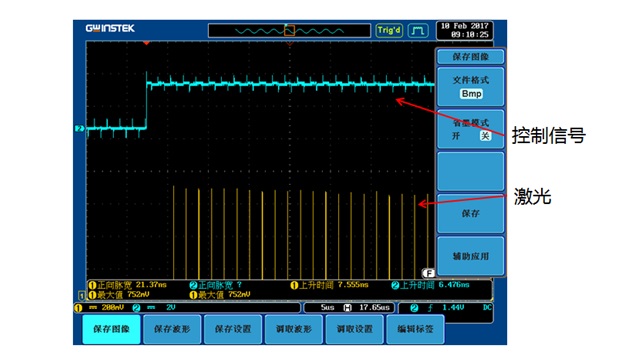Open the 保存波形 menu tab
Screen dimensions: 621x361
(x=172, y=329)
